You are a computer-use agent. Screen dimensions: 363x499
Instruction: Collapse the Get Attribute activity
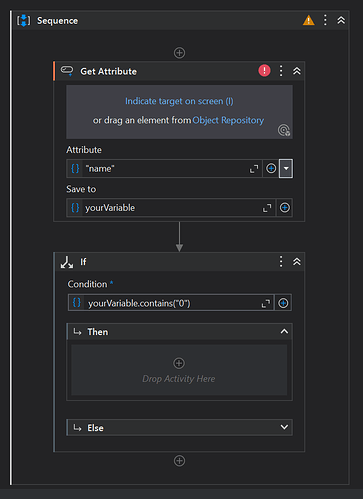pos(297,71)
